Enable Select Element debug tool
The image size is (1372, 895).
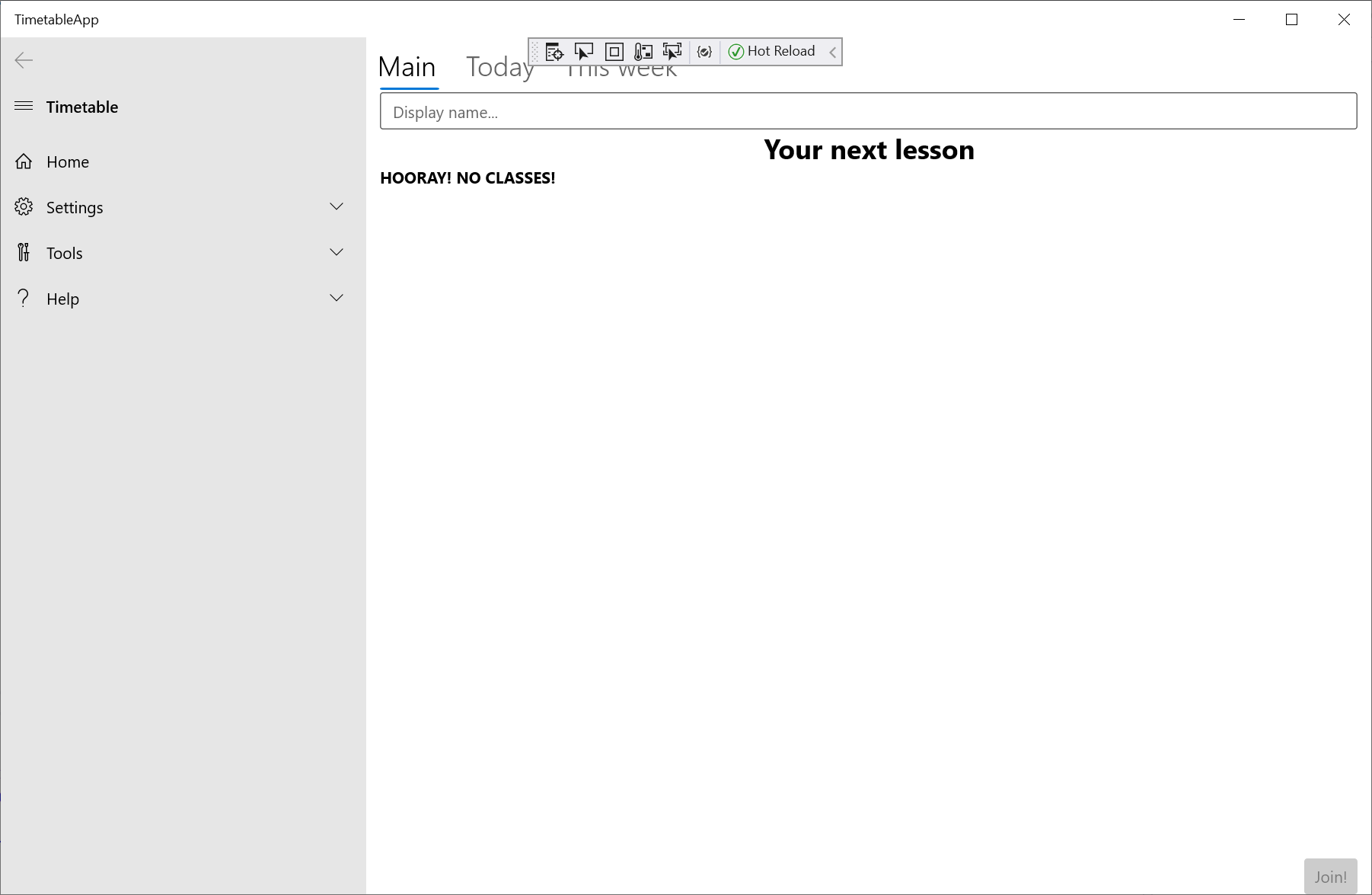(584, 52)
